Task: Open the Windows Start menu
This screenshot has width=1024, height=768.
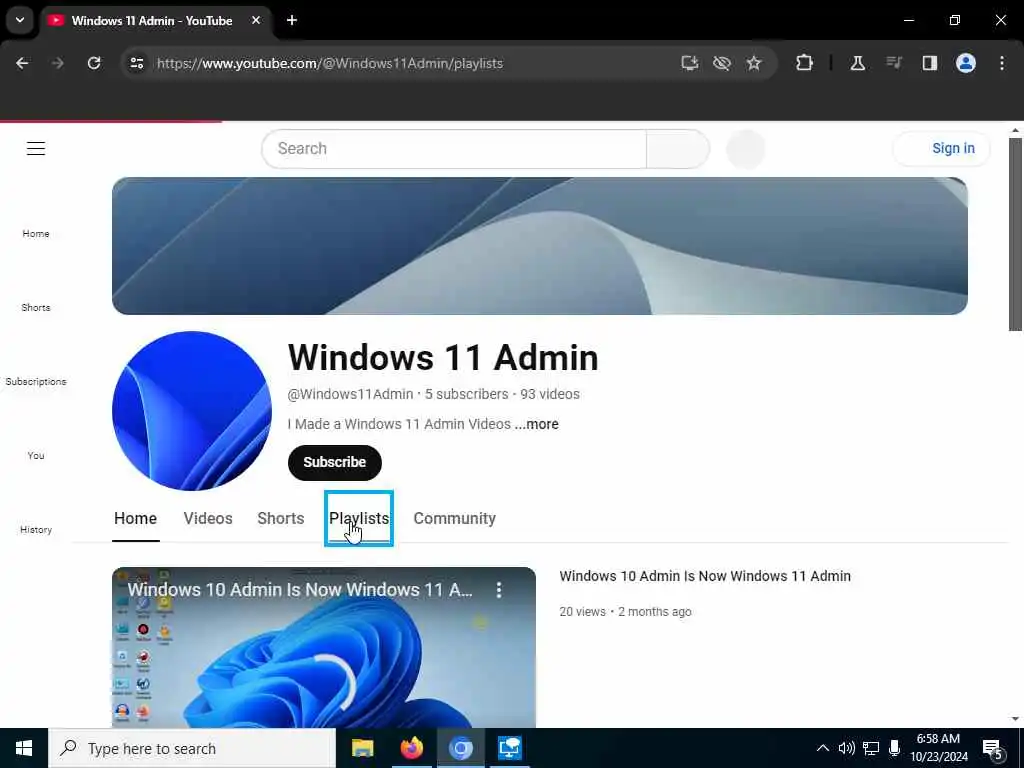Action: 24,748
